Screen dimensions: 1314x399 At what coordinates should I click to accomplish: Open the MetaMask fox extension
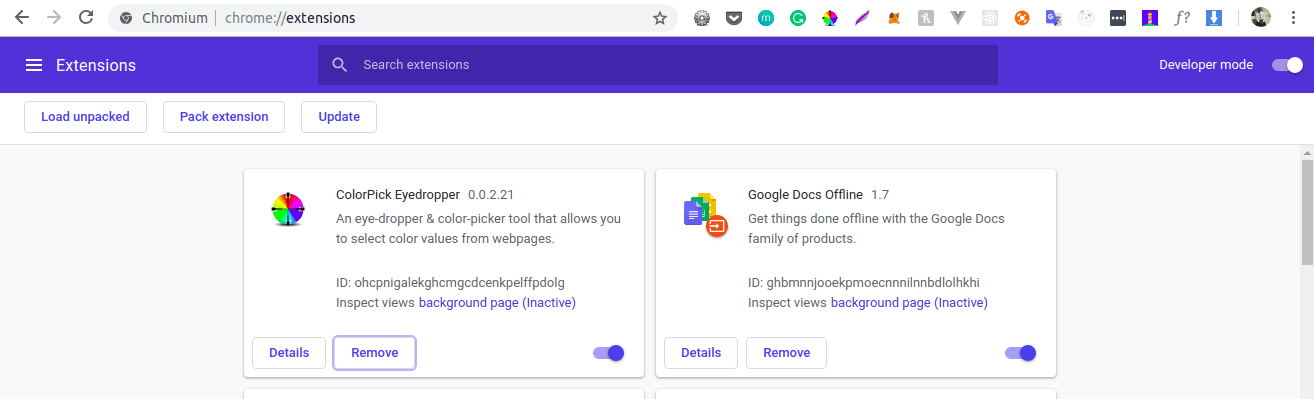pyautogui.click(x=894, y=18)
